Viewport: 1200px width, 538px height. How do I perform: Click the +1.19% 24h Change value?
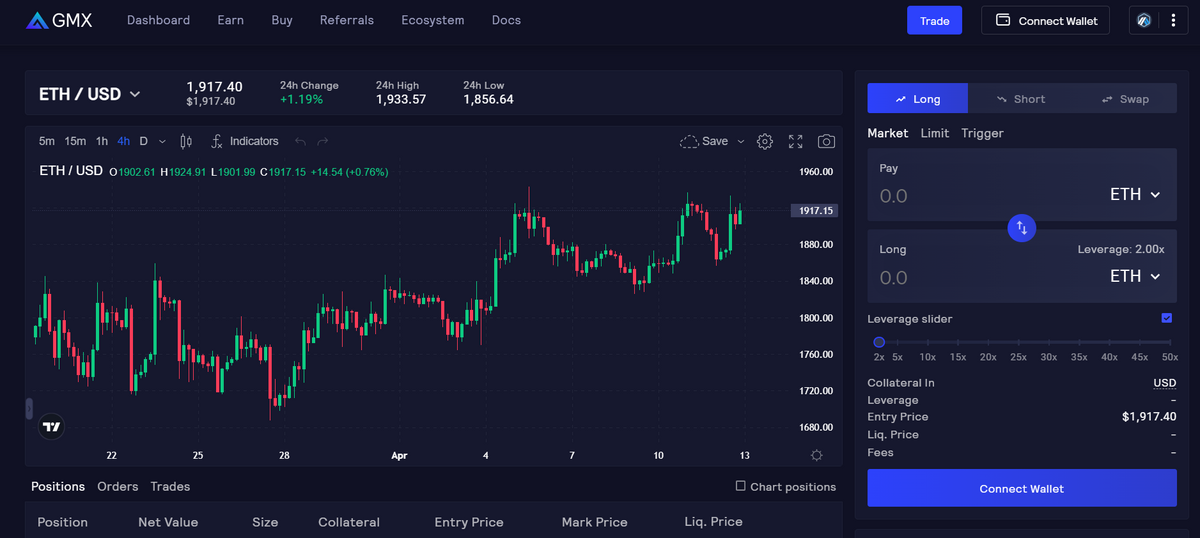tap(301, 100)
